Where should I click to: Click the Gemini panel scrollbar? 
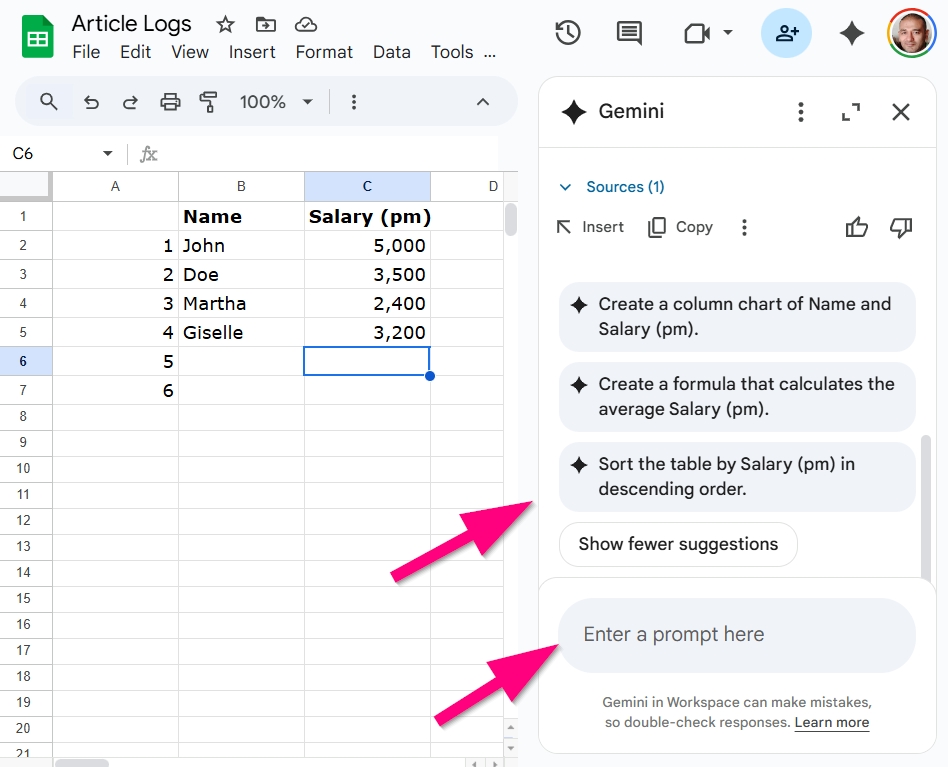(x=925, y=508)
